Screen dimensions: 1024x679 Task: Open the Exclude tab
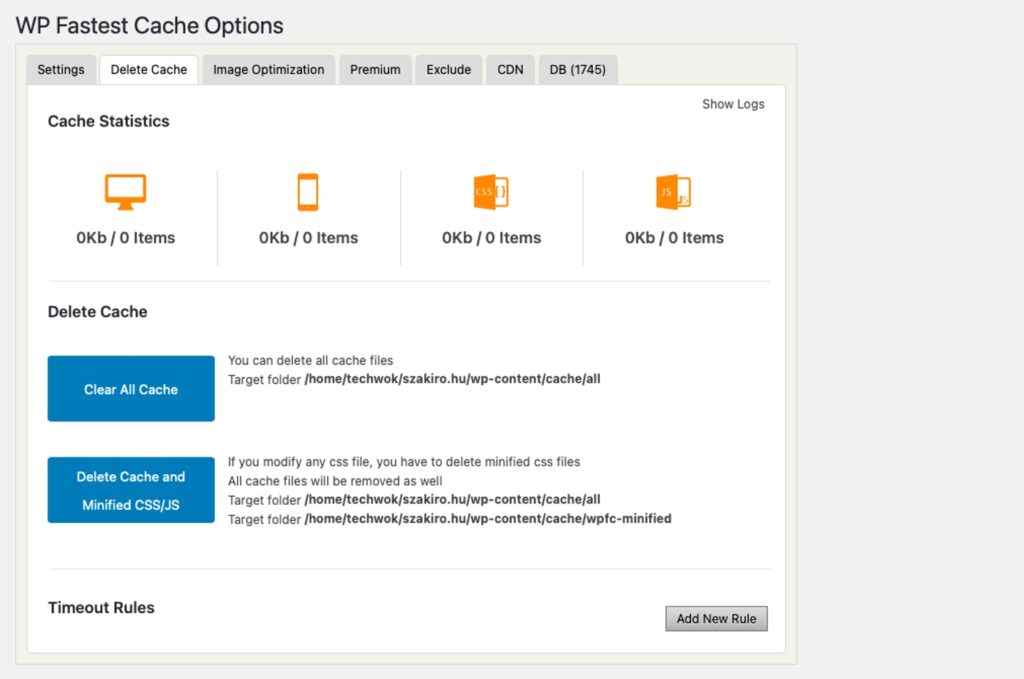coord(448,70)
